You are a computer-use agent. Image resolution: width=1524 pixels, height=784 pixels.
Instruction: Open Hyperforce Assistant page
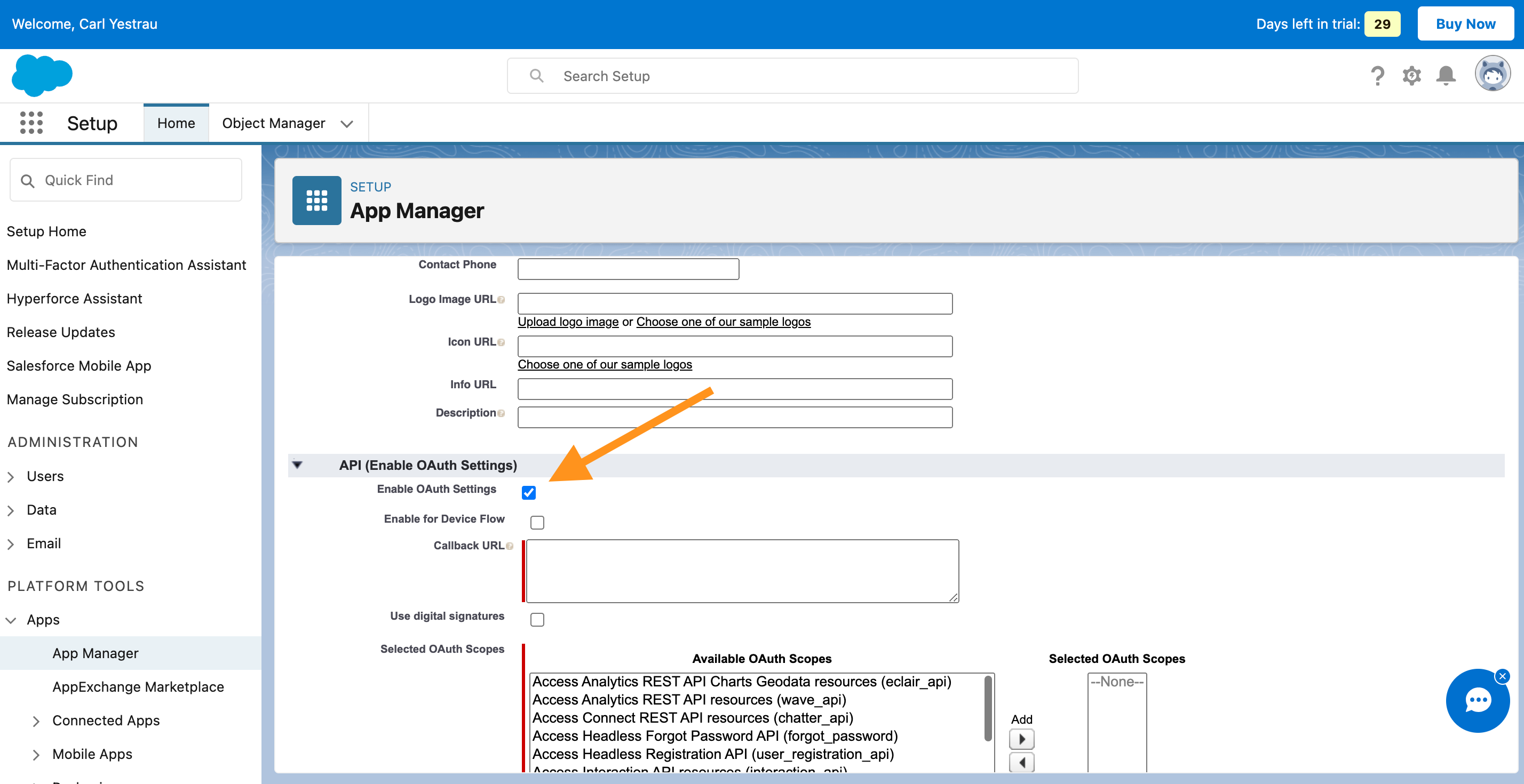[74, 299]
